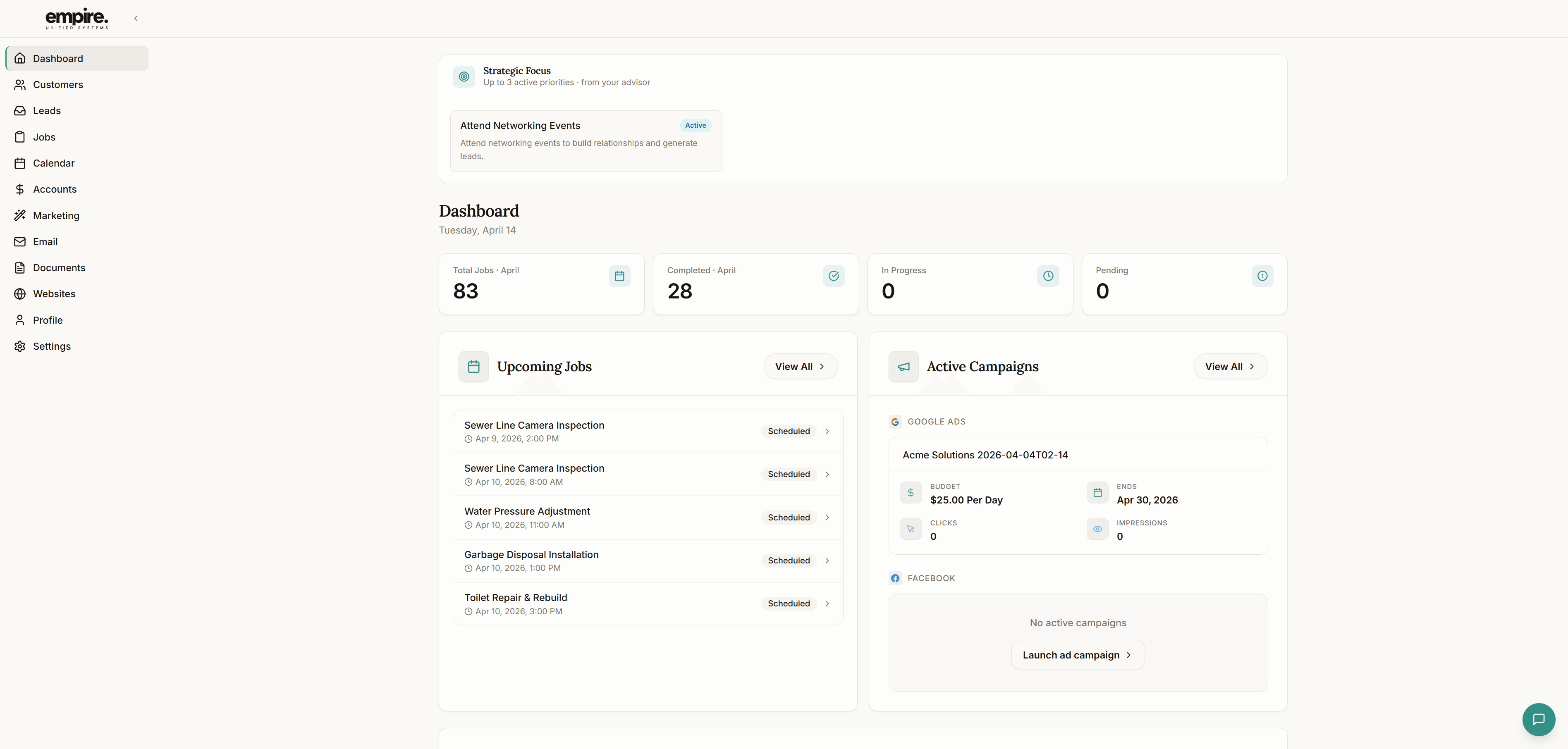The height and width of the screenshot is (749, 1568).
Task: Open the Acme Solutions 2026-04-04T02-14 campaign
Action: (x=1078, y=495)
